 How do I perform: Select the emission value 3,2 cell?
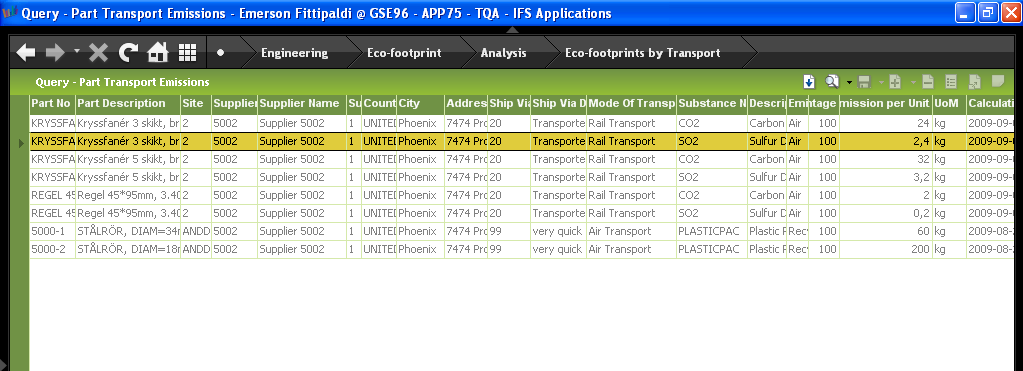[x=885, y=177]
